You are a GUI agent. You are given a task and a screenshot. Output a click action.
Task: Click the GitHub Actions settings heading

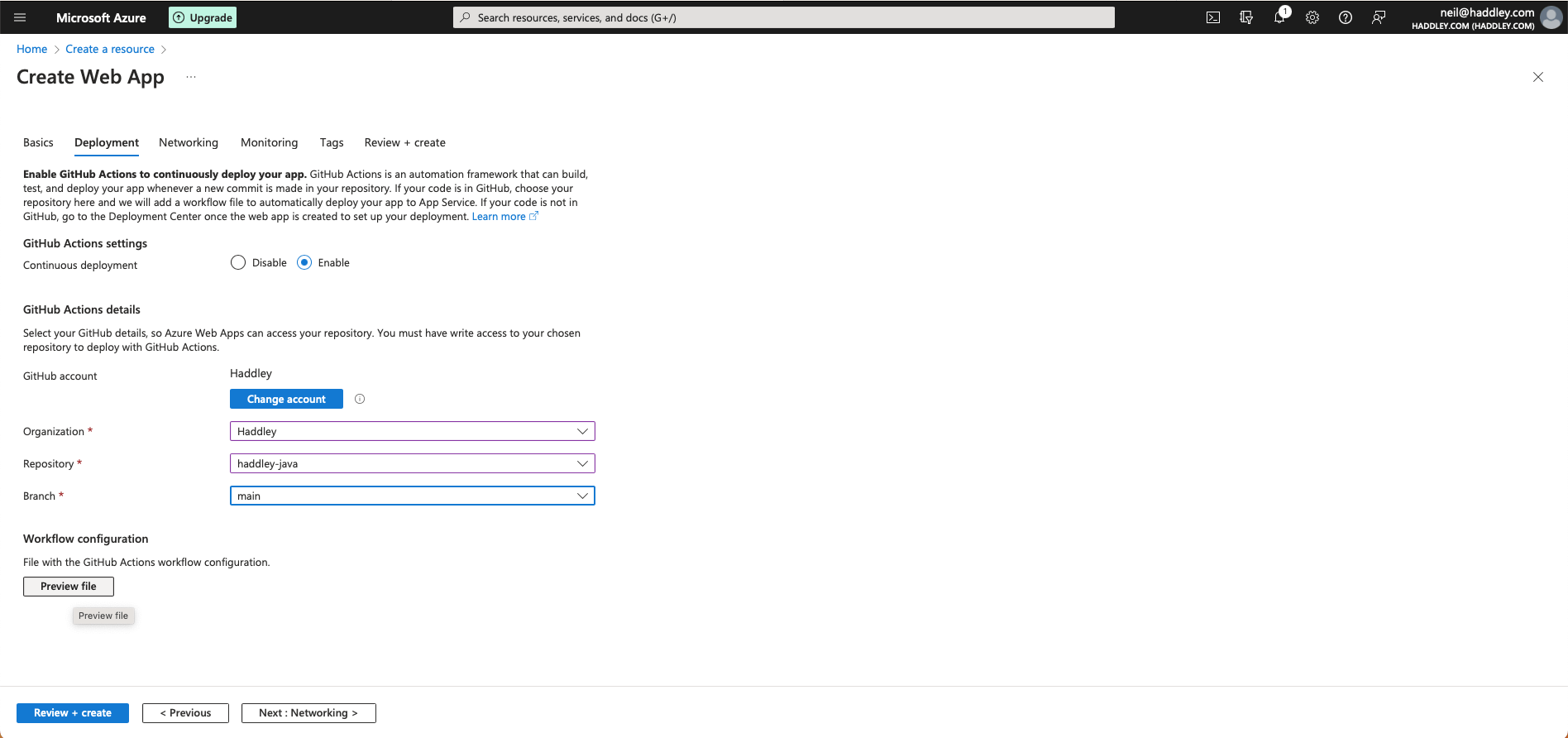pos(85,243)
